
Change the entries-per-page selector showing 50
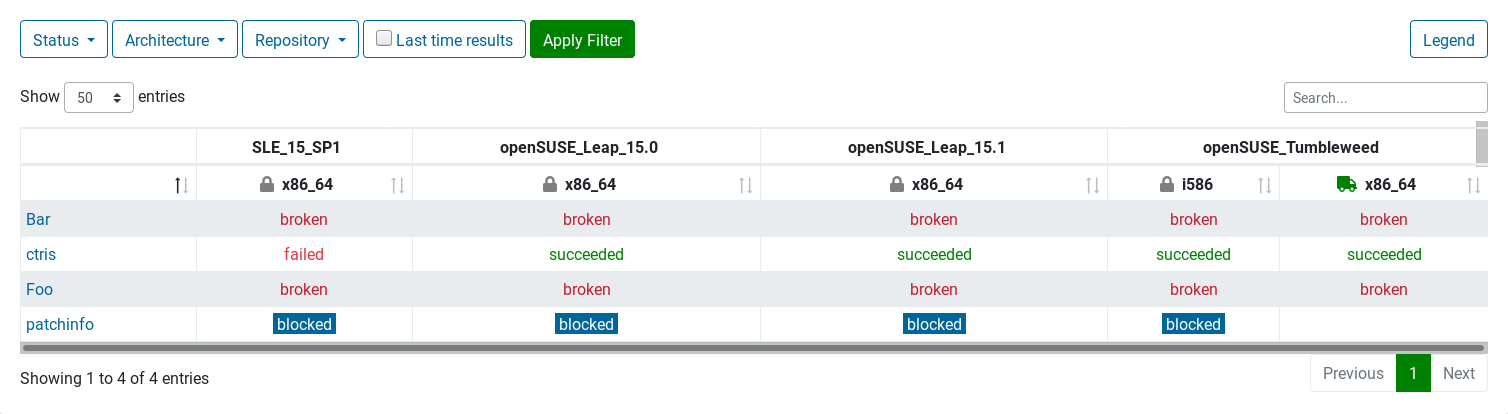[x=99, y=98]
